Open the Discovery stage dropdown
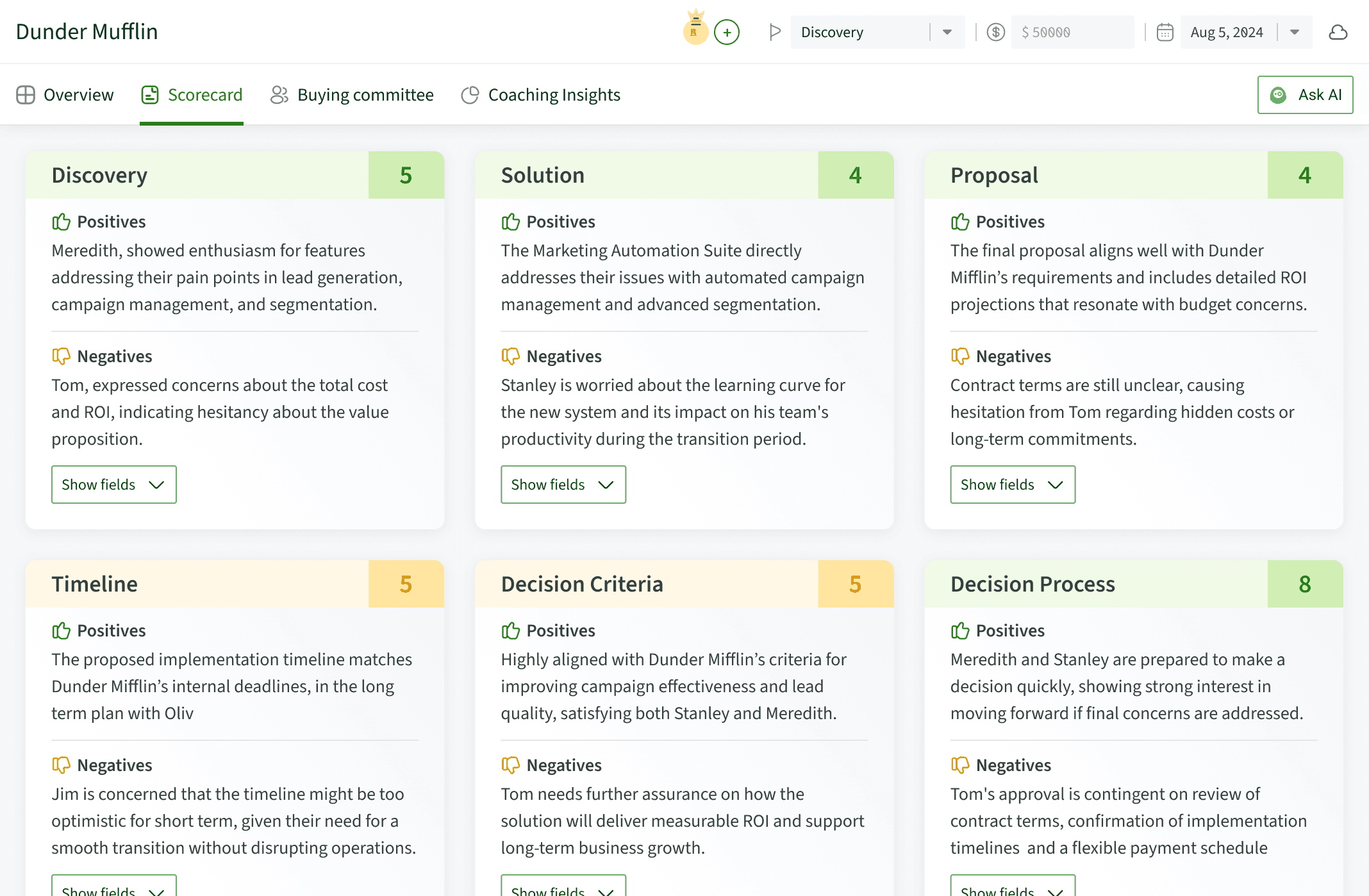The height and width of the screenshot is (896, 1369). [x=947, y=32]
